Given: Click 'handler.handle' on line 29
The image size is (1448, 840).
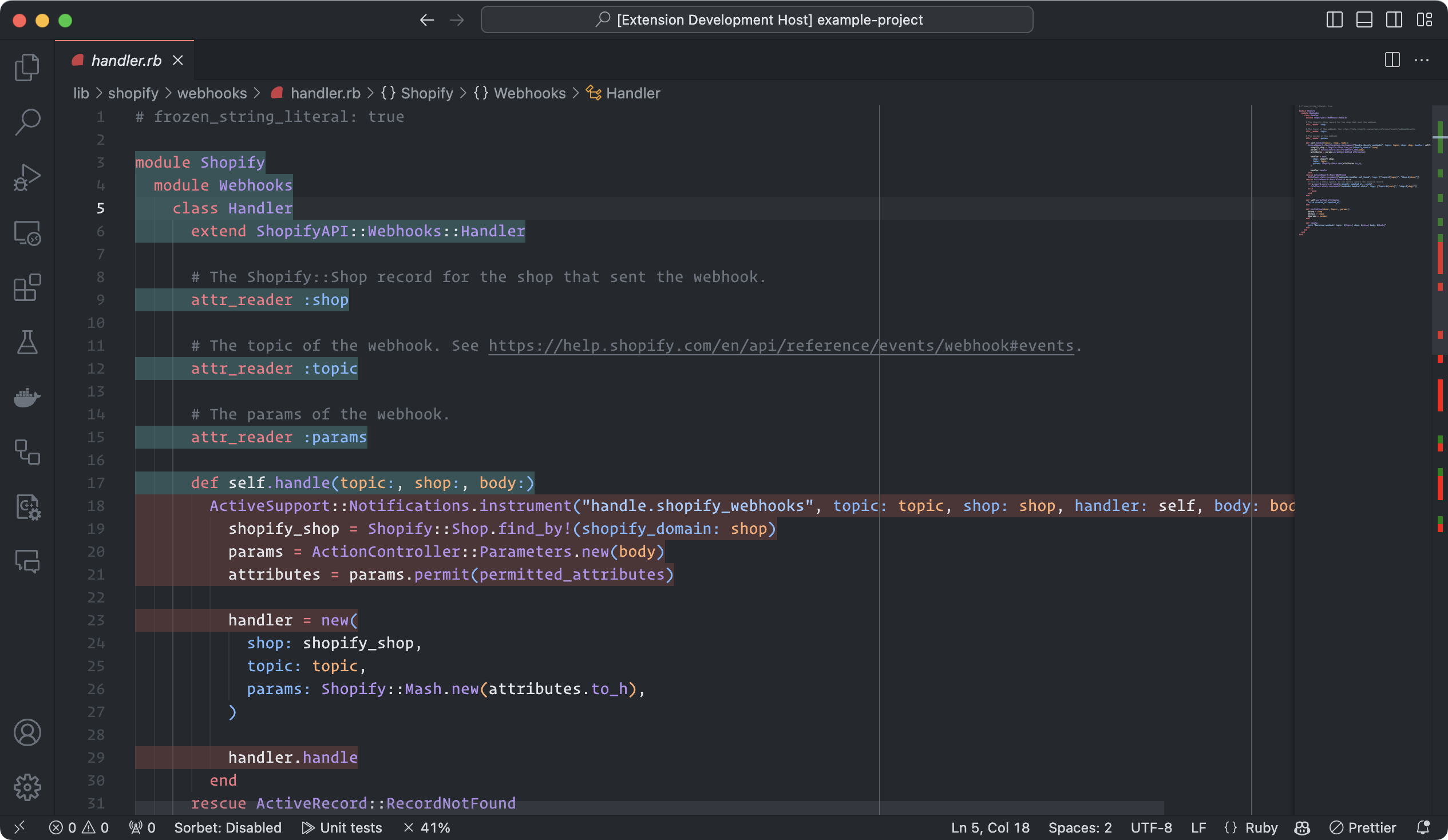Looking at the screenshot, I should pyautogui.click(x=293, y=757).
